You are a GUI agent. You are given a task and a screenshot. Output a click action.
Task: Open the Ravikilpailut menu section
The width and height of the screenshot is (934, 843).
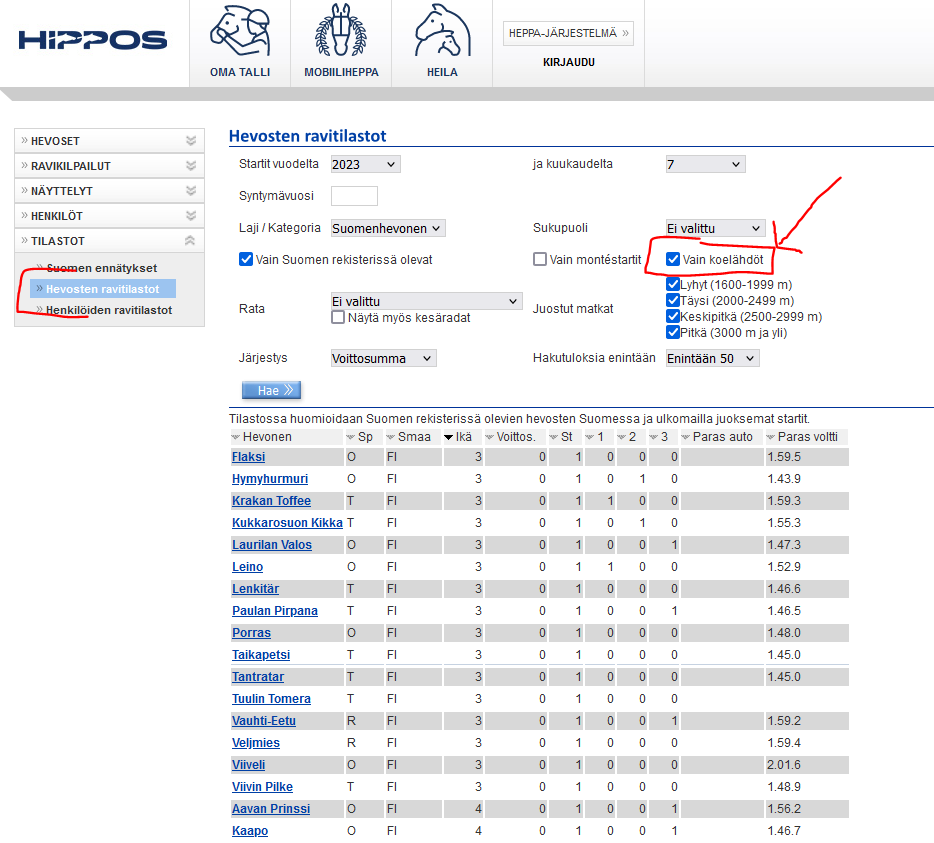coord(109,166)
